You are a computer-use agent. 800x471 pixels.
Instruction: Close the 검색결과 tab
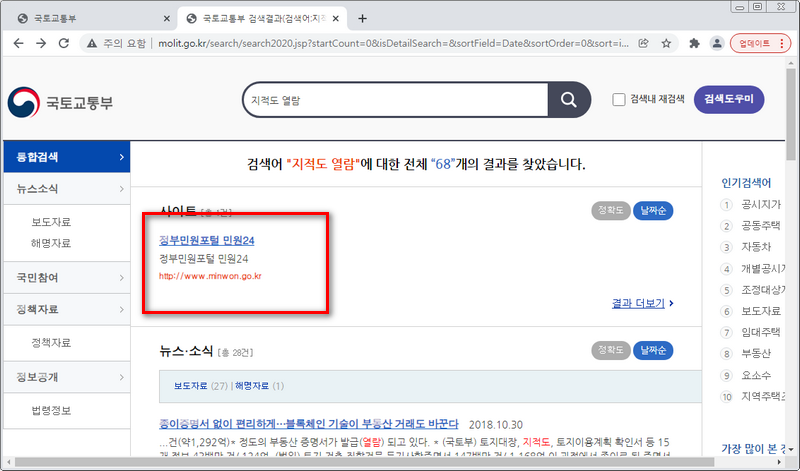pos(336,18)
